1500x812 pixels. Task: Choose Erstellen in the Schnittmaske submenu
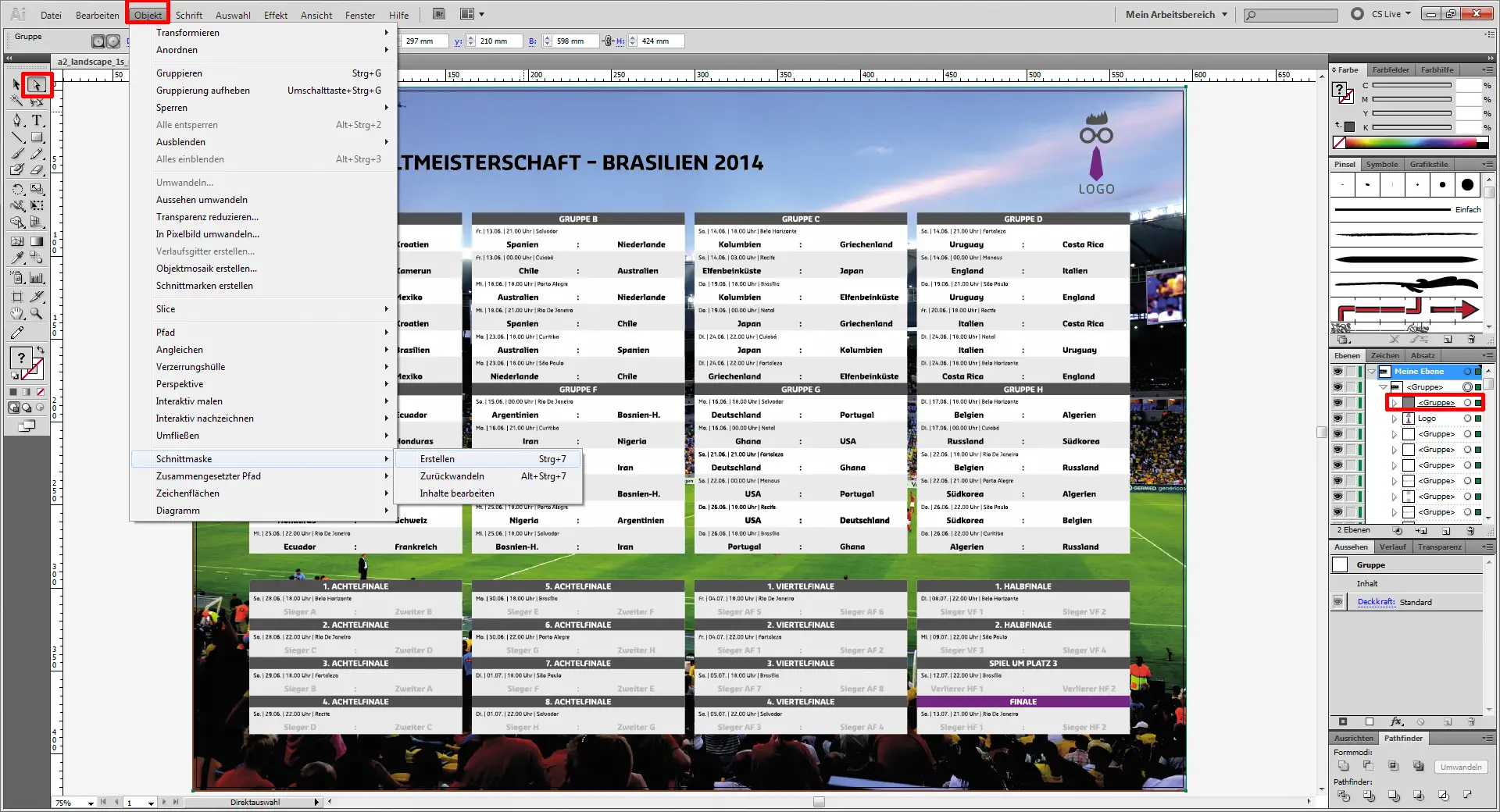point(437,459)
